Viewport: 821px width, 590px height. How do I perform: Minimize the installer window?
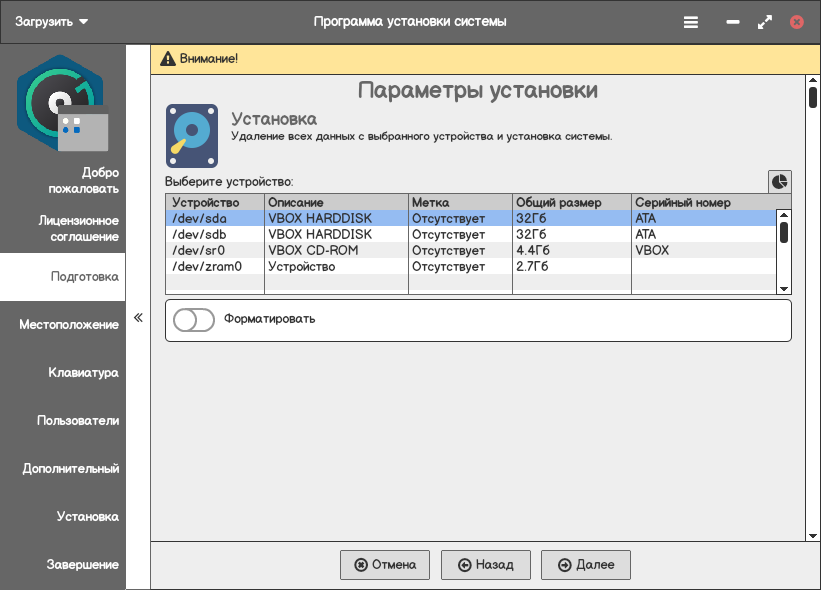pos(733,22)
